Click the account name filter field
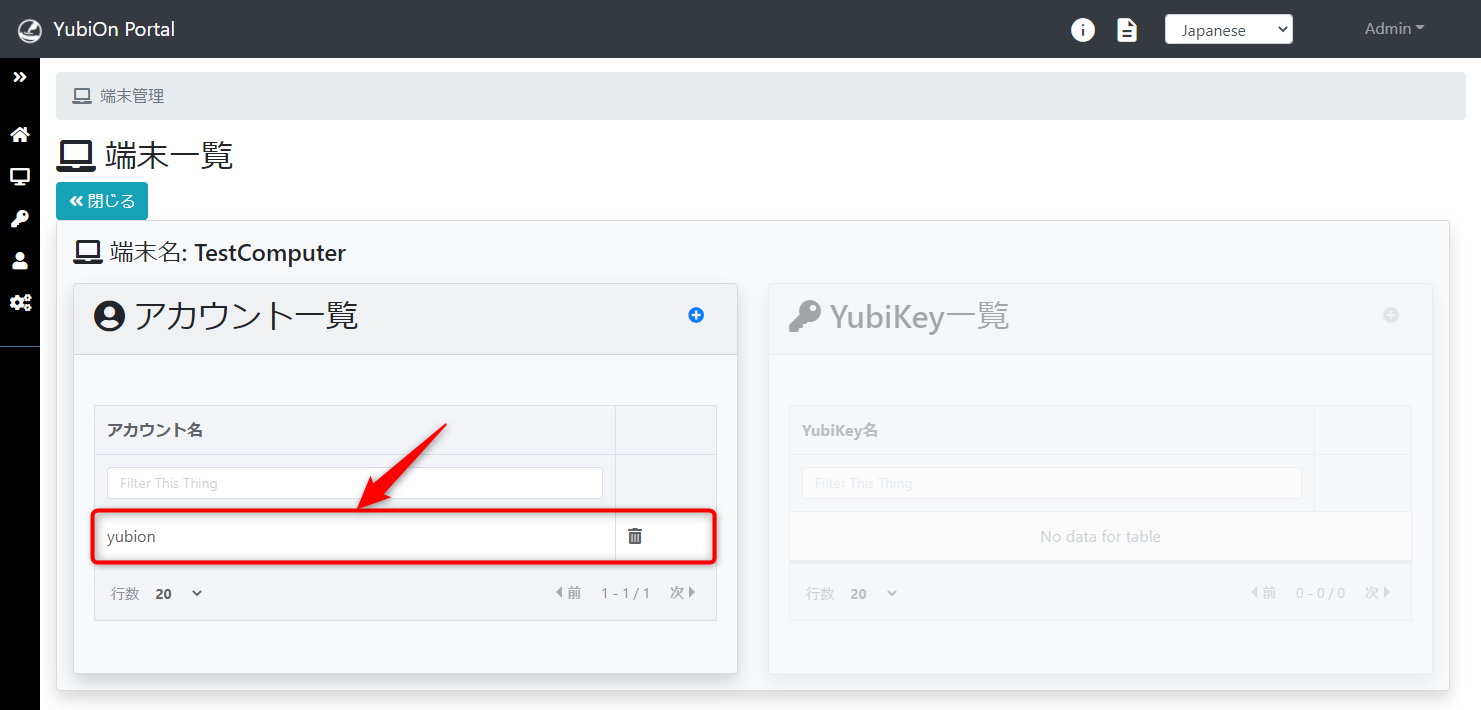The image size is (1481, 710). 354,483
